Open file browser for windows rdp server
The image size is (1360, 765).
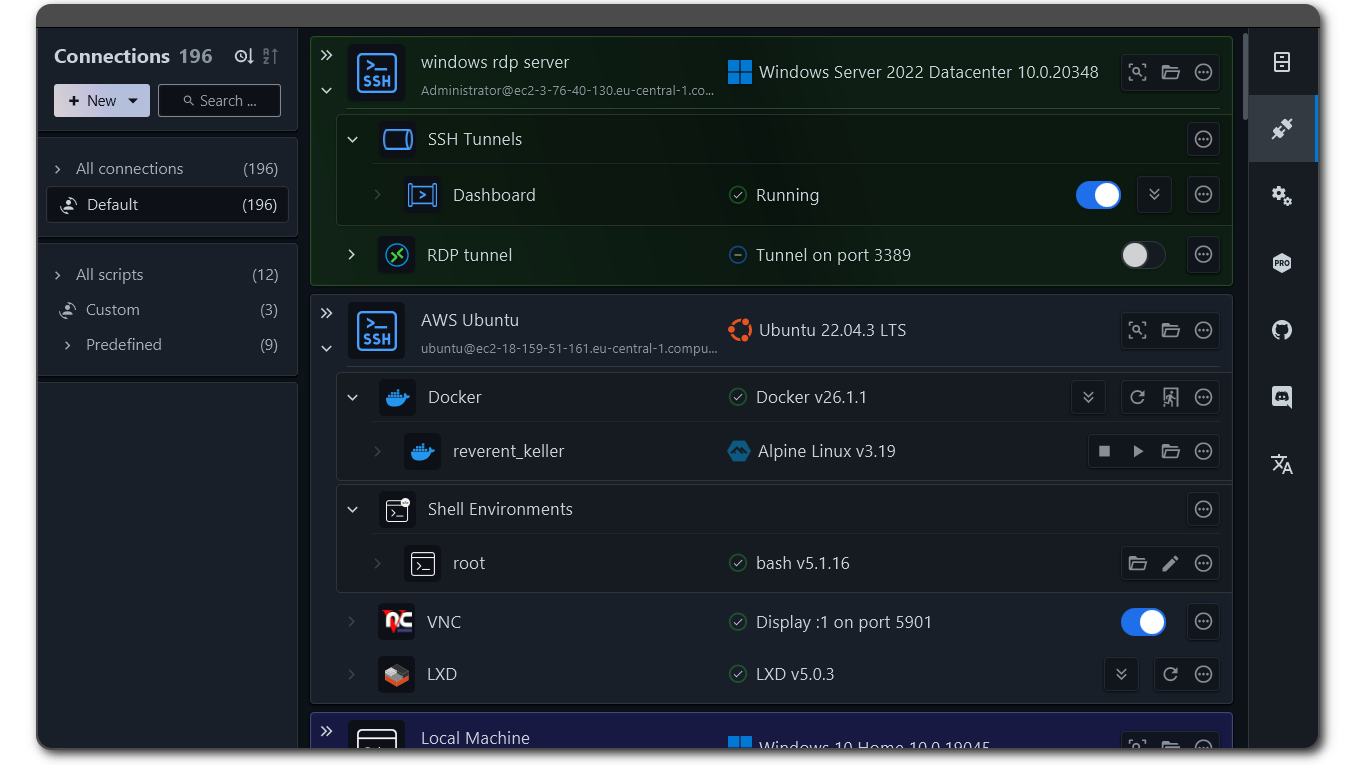point(1170,72)
